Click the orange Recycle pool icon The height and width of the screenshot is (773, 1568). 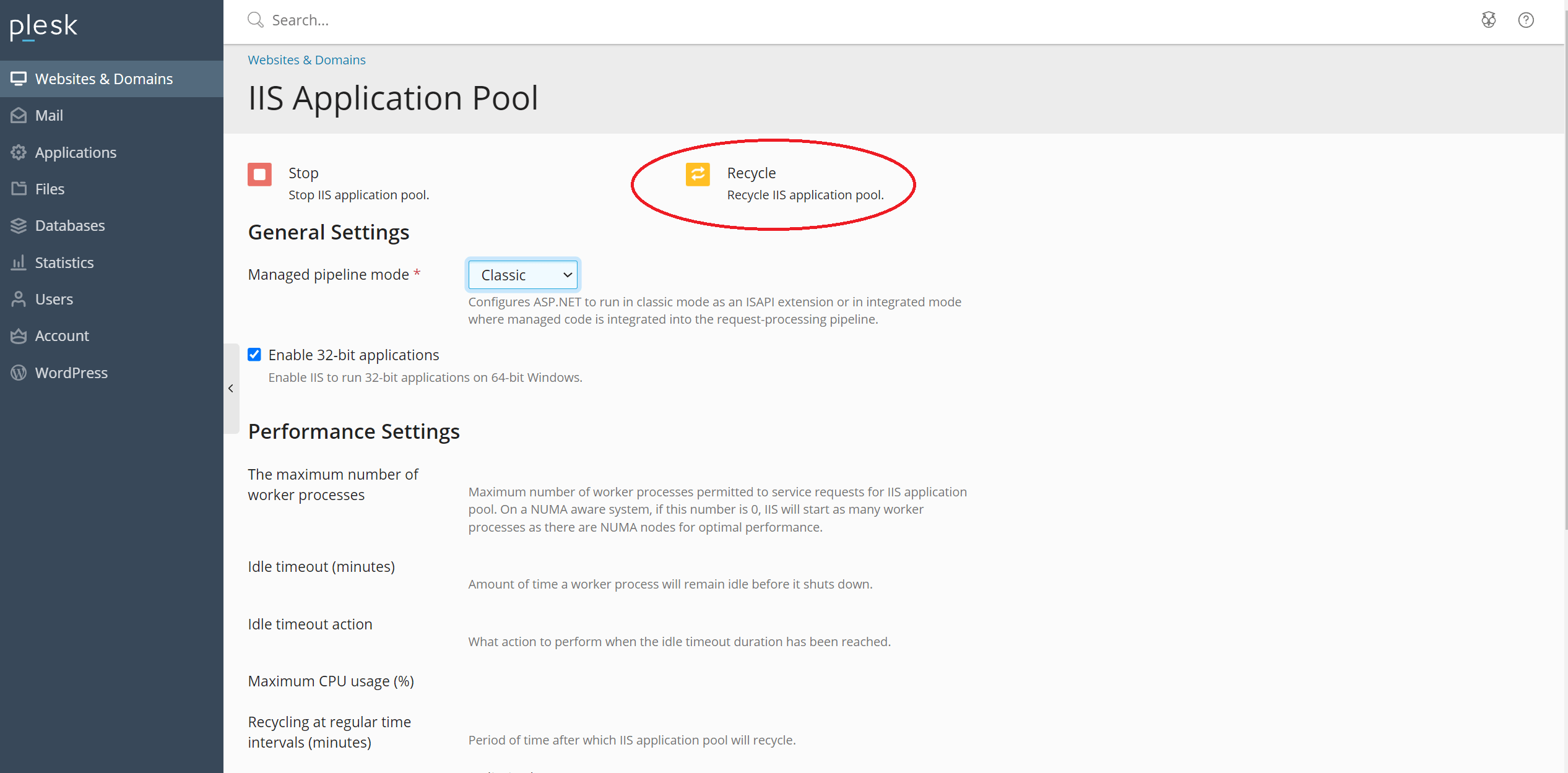pyautogui.click(x=698, y=175)
